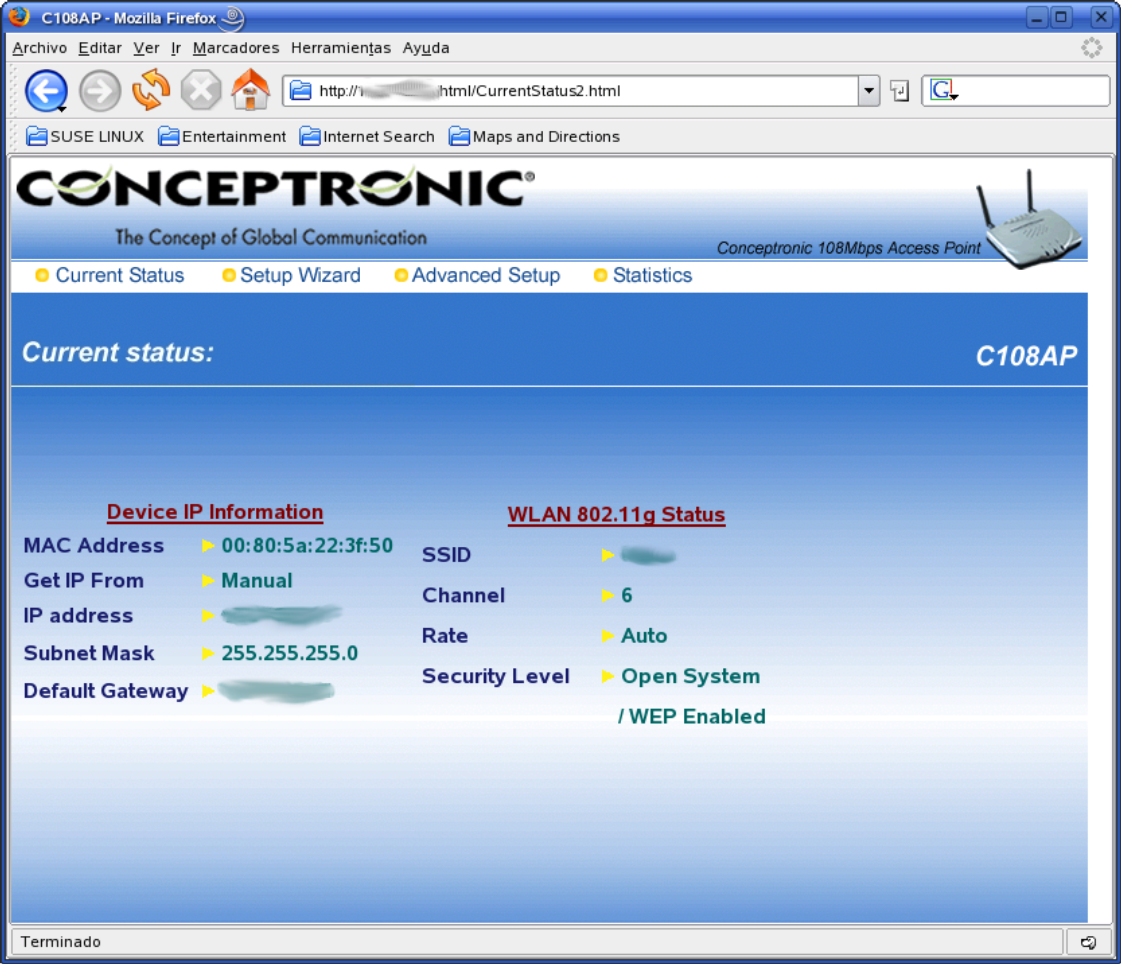Open the SUSE LINUX bookmark folder

[85, 136]
